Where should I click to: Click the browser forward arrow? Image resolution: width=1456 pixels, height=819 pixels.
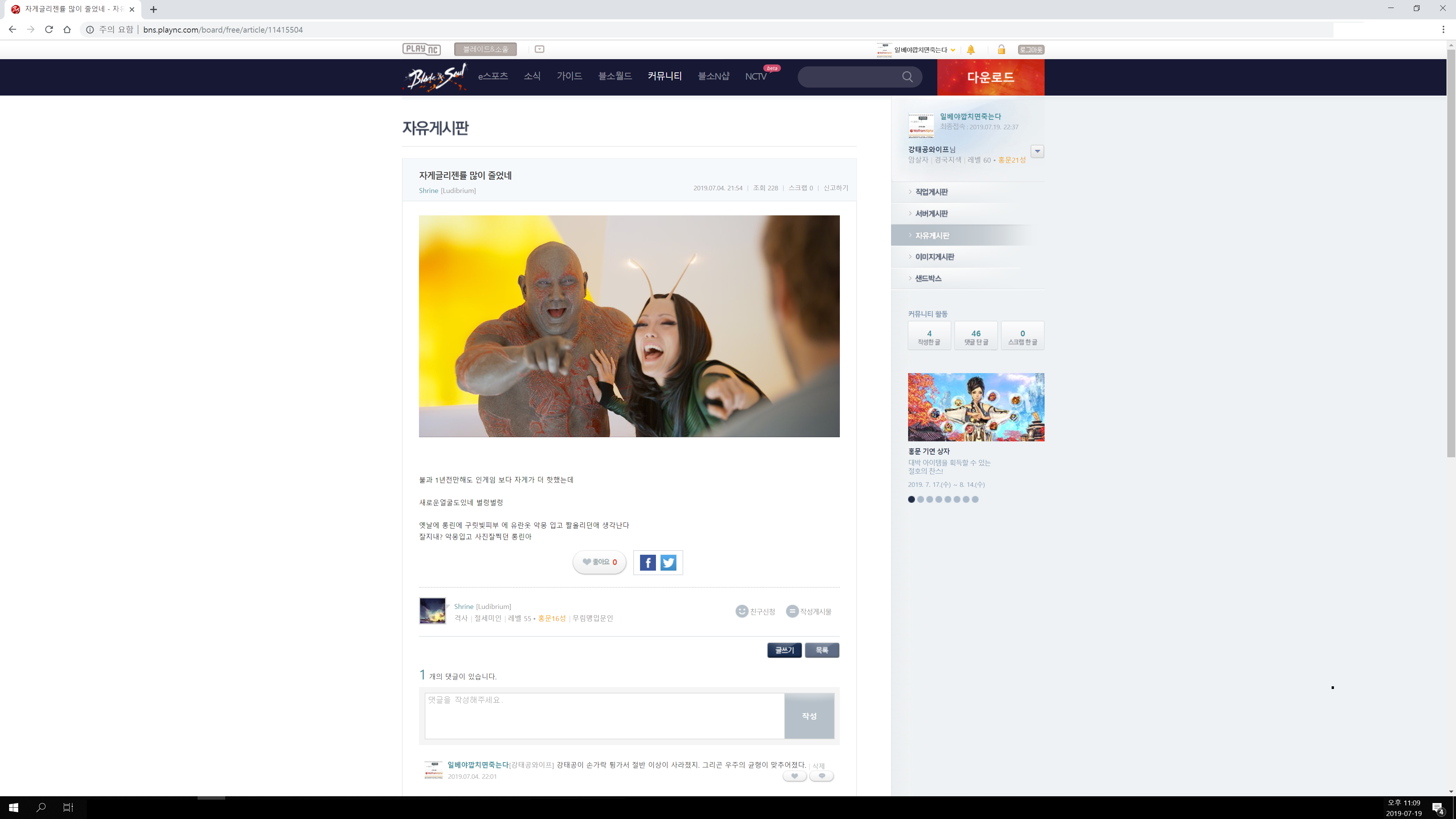click(30, 30)
